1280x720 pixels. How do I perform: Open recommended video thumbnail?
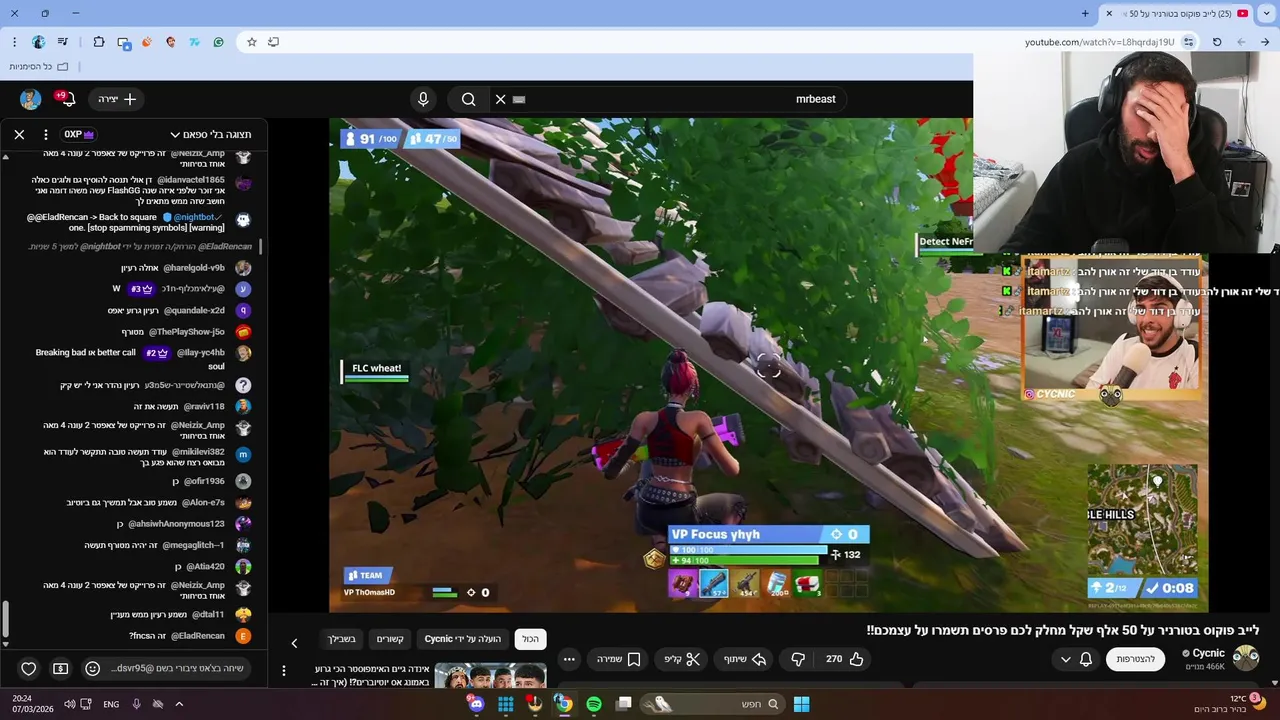point(490,676)
